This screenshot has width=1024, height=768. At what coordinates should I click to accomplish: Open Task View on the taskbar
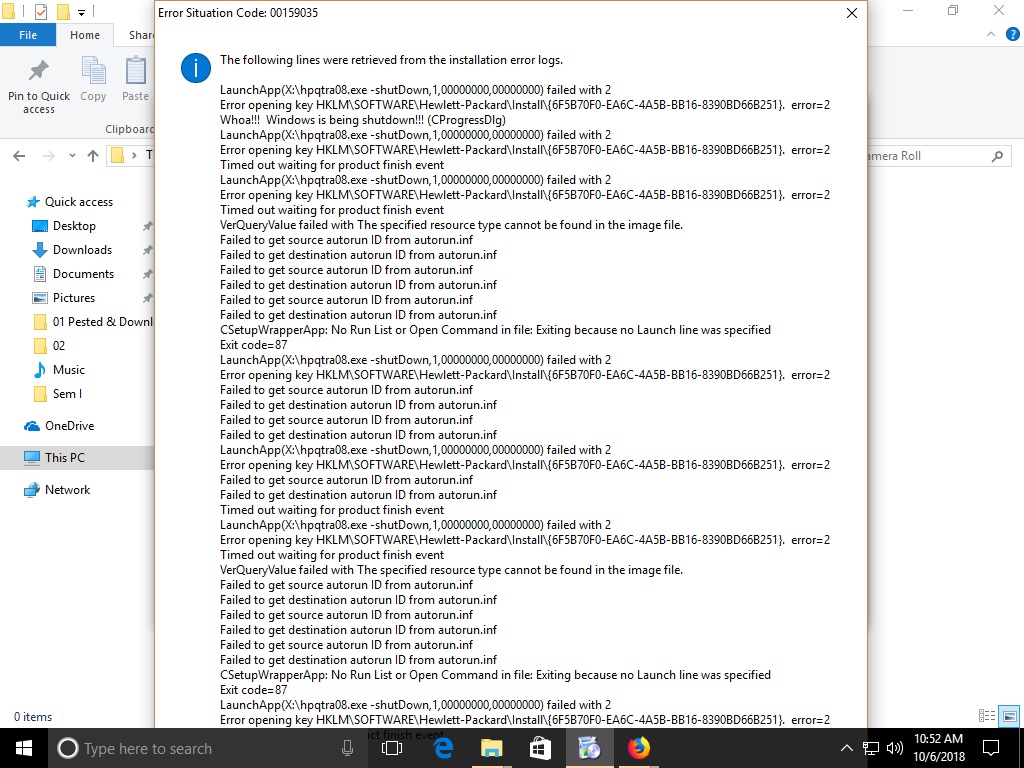click(392, 748)
